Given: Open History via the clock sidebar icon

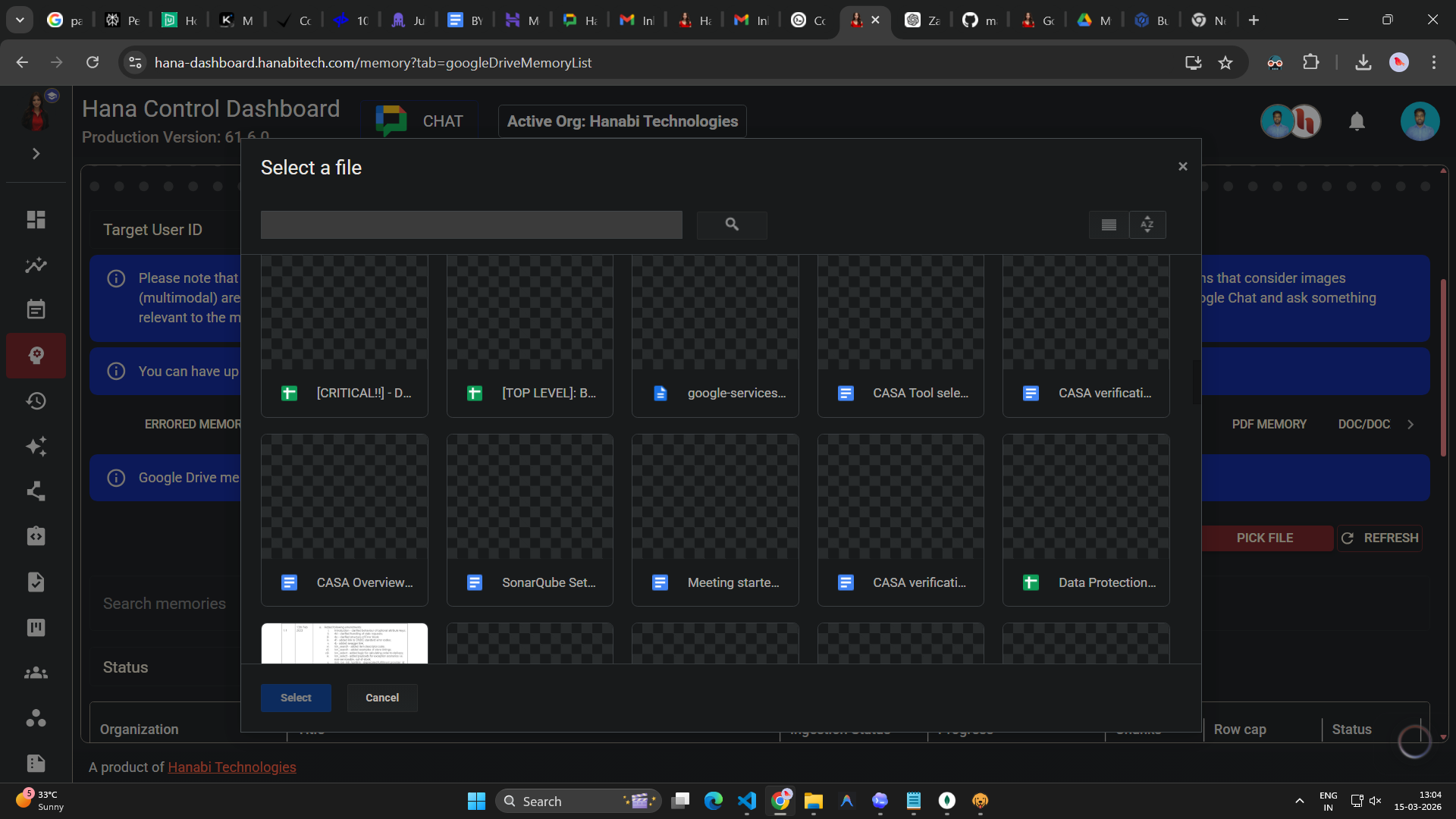Looking at the screenshot, I should [x=36, y=401].
